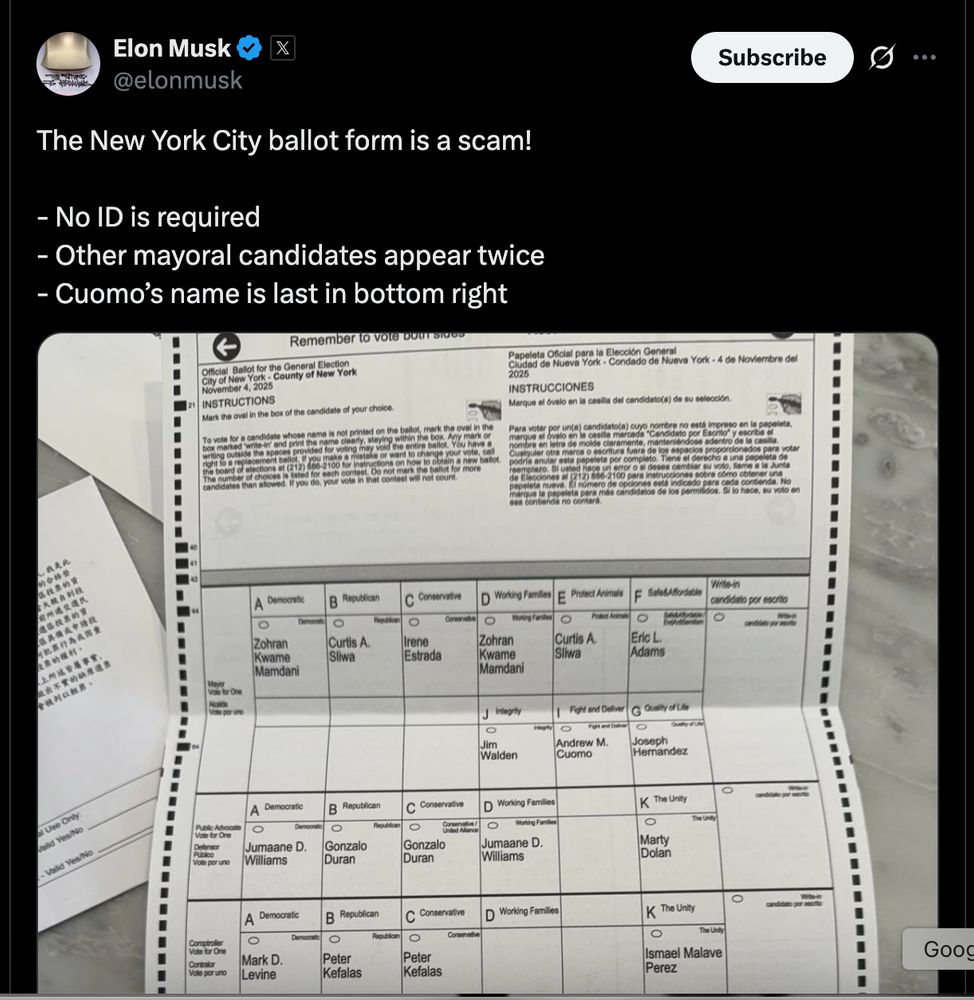This screenshot has height=1000, width=974.
Task: Select the Elon Musk display name link
Action: (172, 47)
